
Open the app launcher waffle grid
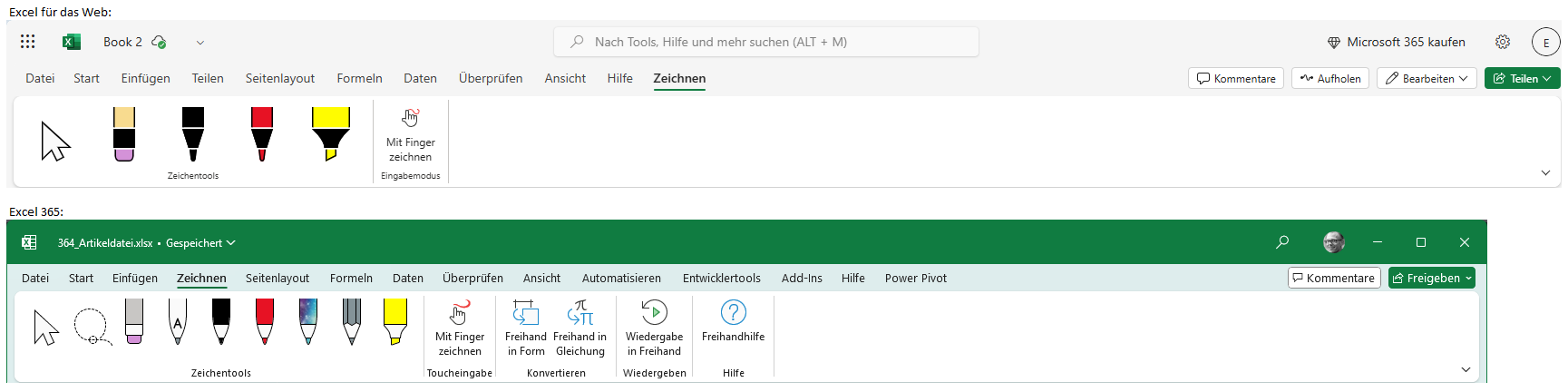coord(28,42)
